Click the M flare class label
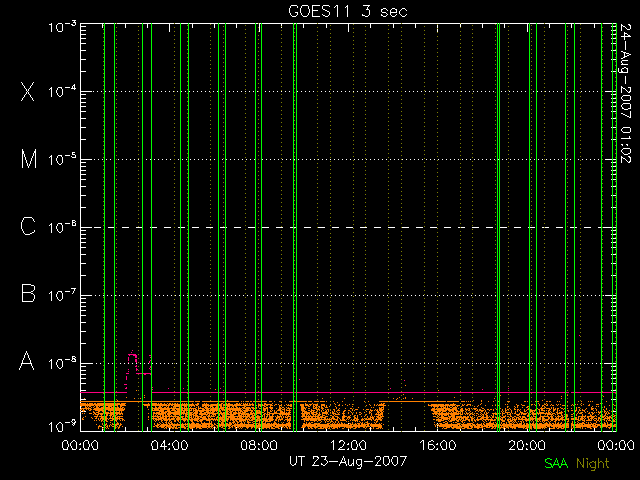The width and height of the screenshot is (640, 480). [x=29, y=159]
